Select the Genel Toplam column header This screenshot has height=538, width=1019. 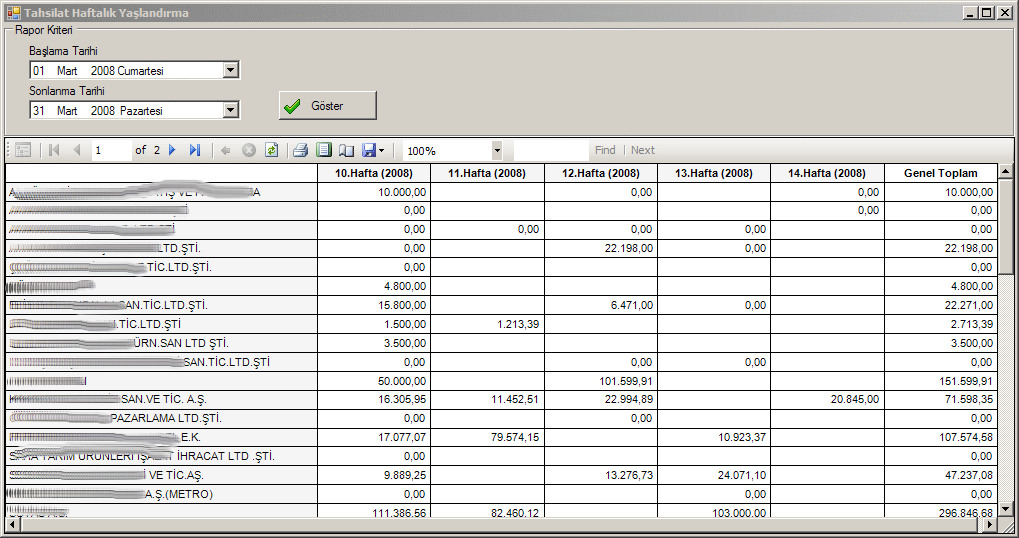tap(940, 173)
